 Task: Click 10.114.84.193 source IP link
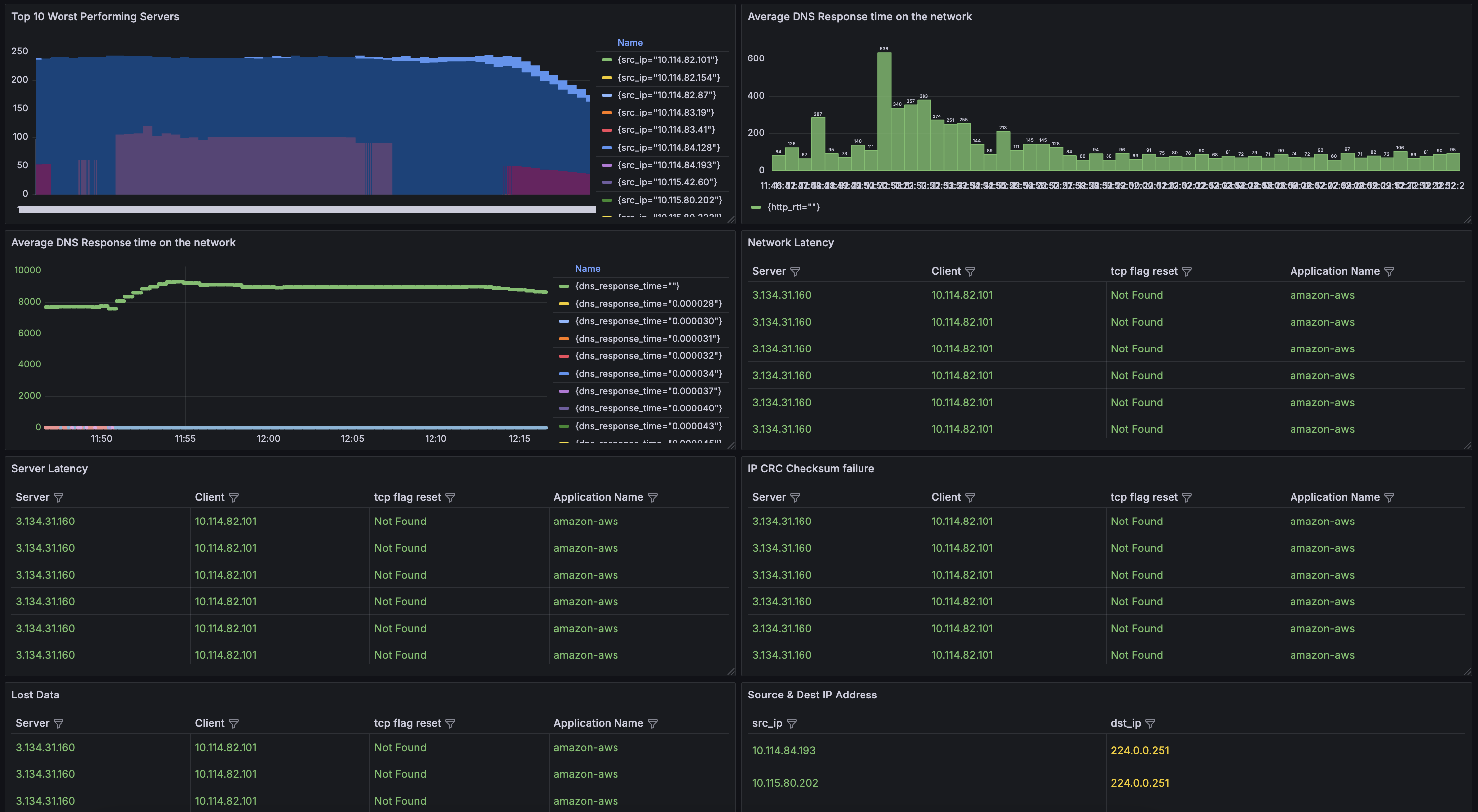click(x=783, y=750)
